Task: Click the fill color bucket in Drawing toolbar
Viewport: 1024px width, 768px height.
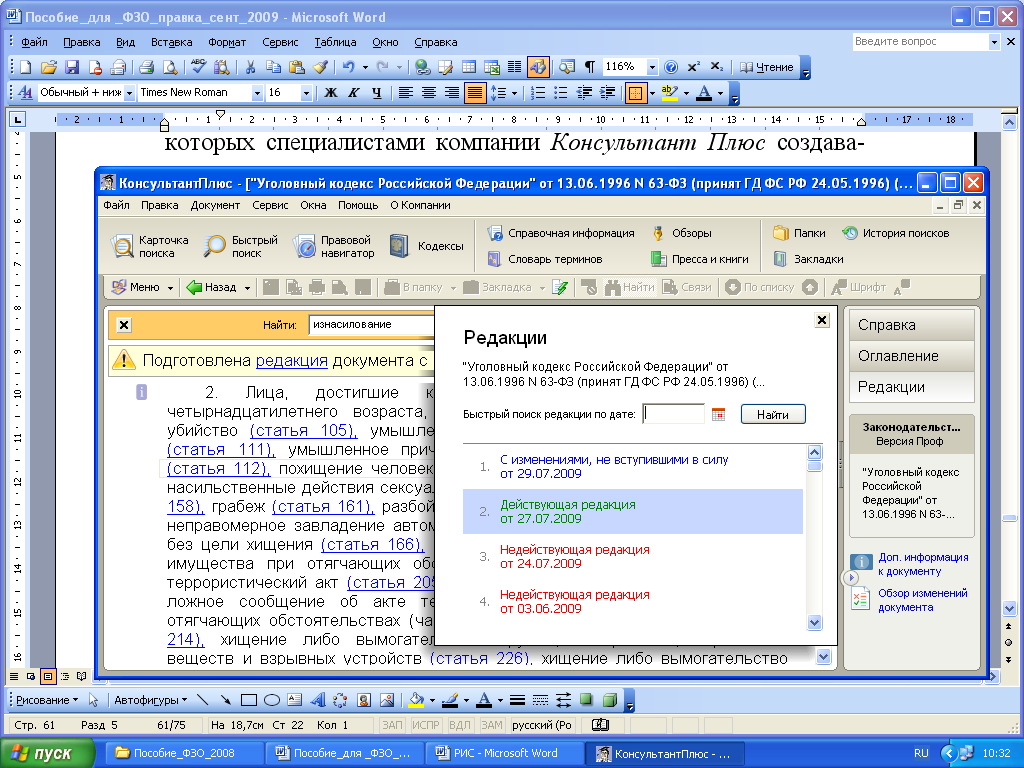Action: click(416, 700)
